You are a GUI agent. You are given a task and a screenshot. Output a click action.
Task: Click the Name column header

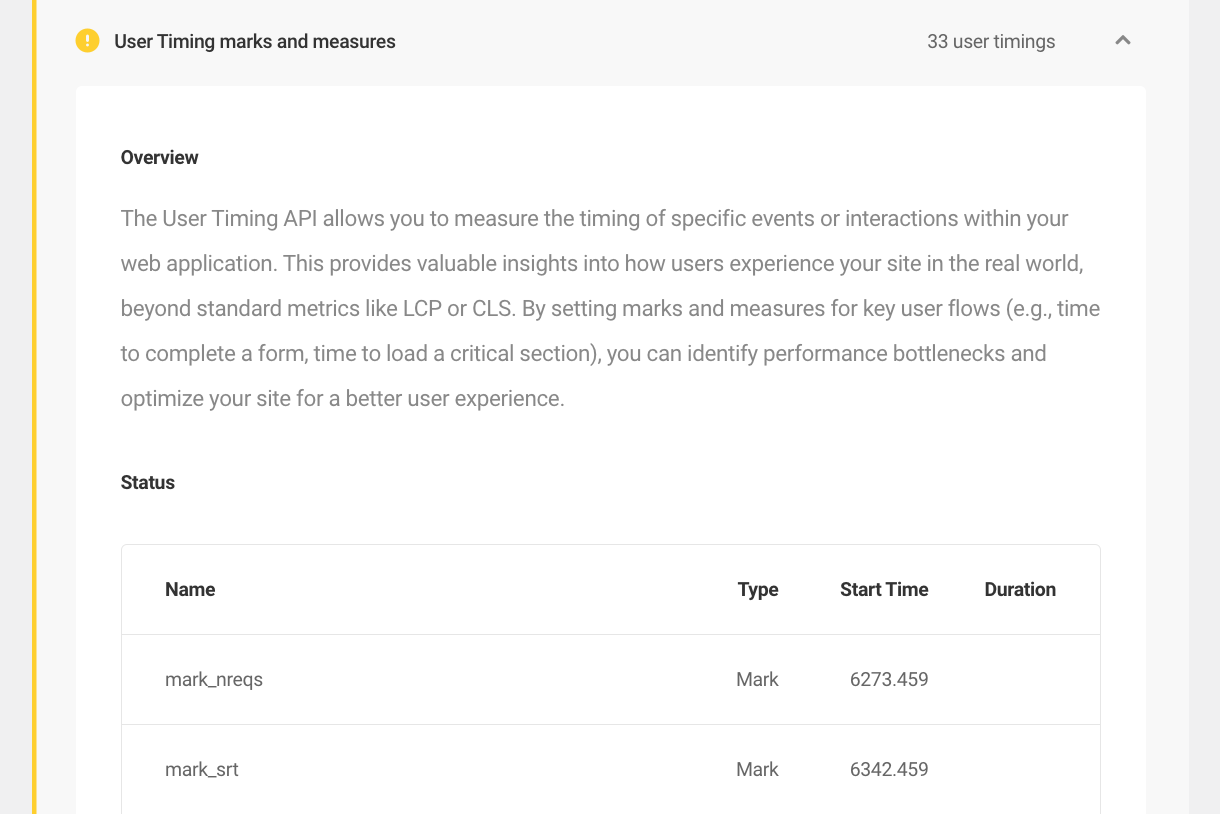pyautogui.click(x=190, y=589)
